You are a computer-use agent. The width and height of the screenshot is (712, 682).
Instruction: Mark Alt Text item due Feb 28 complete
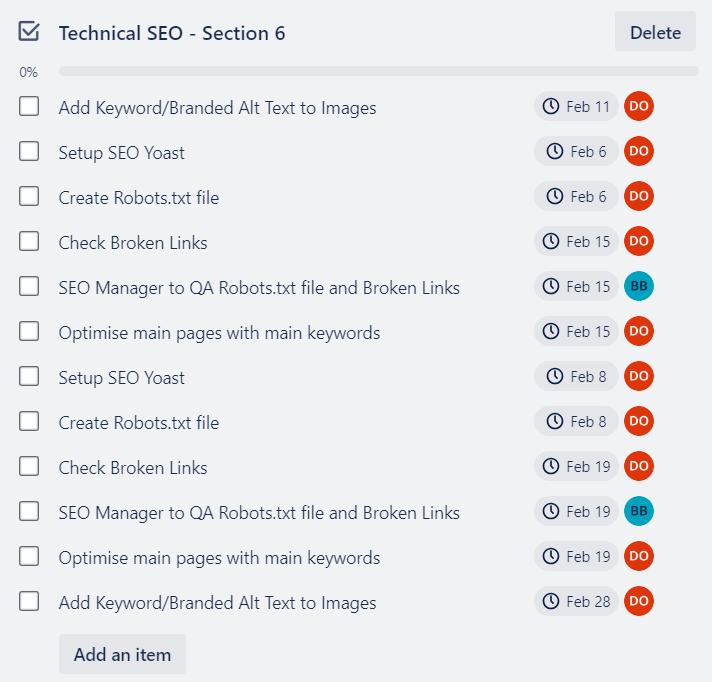(29, 602)
